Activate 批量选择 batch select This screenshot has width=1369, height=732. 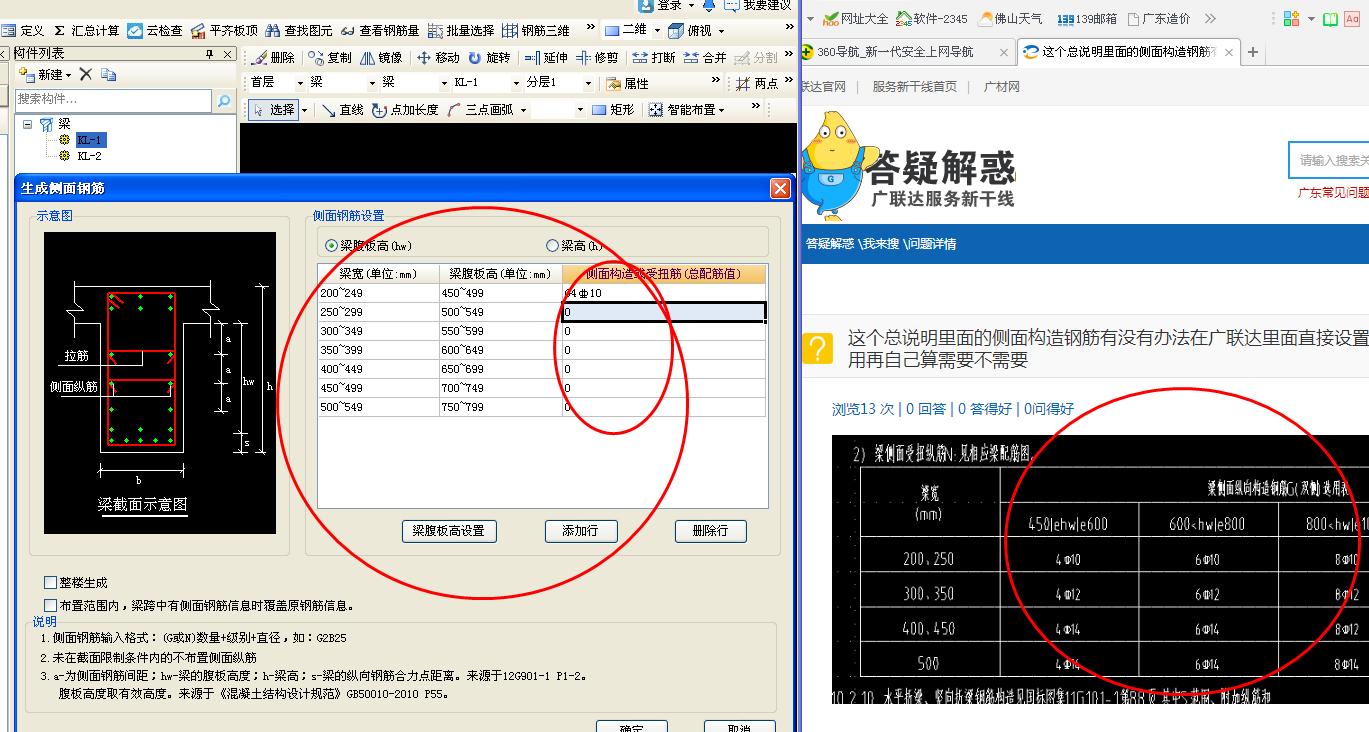coord(460,31)
